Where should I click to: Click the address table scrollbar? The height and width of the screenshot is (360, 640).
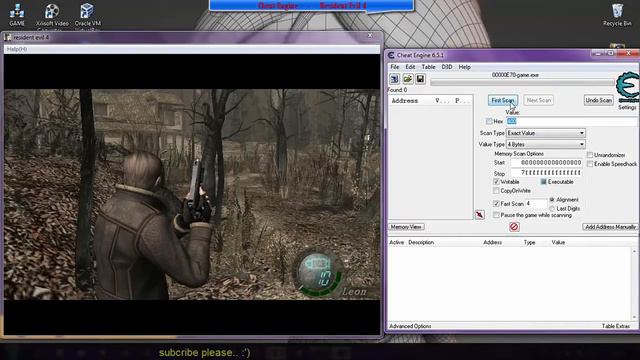click(634, 284)
